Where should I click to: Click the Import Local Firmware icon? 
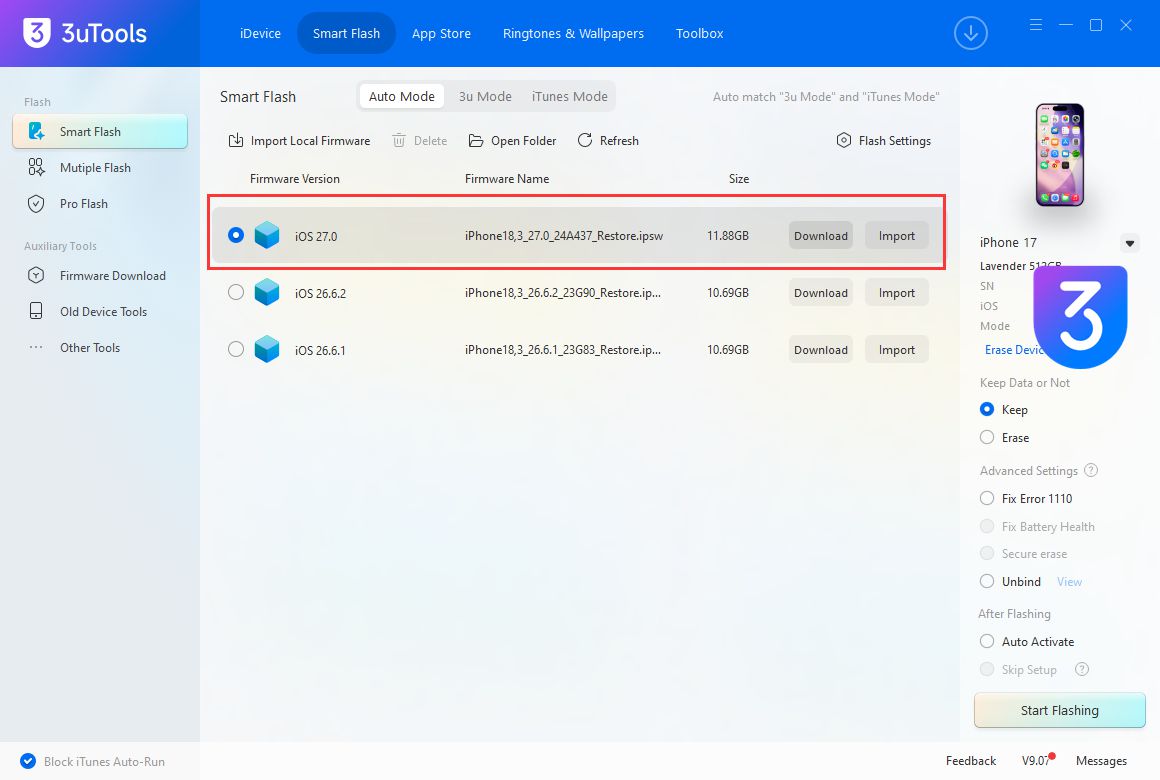pyautogui.click(x=236, y=141)
